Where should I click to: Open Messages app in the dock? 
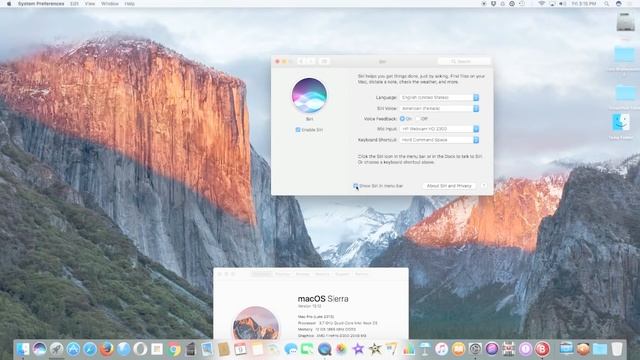[x=291, y=349]
